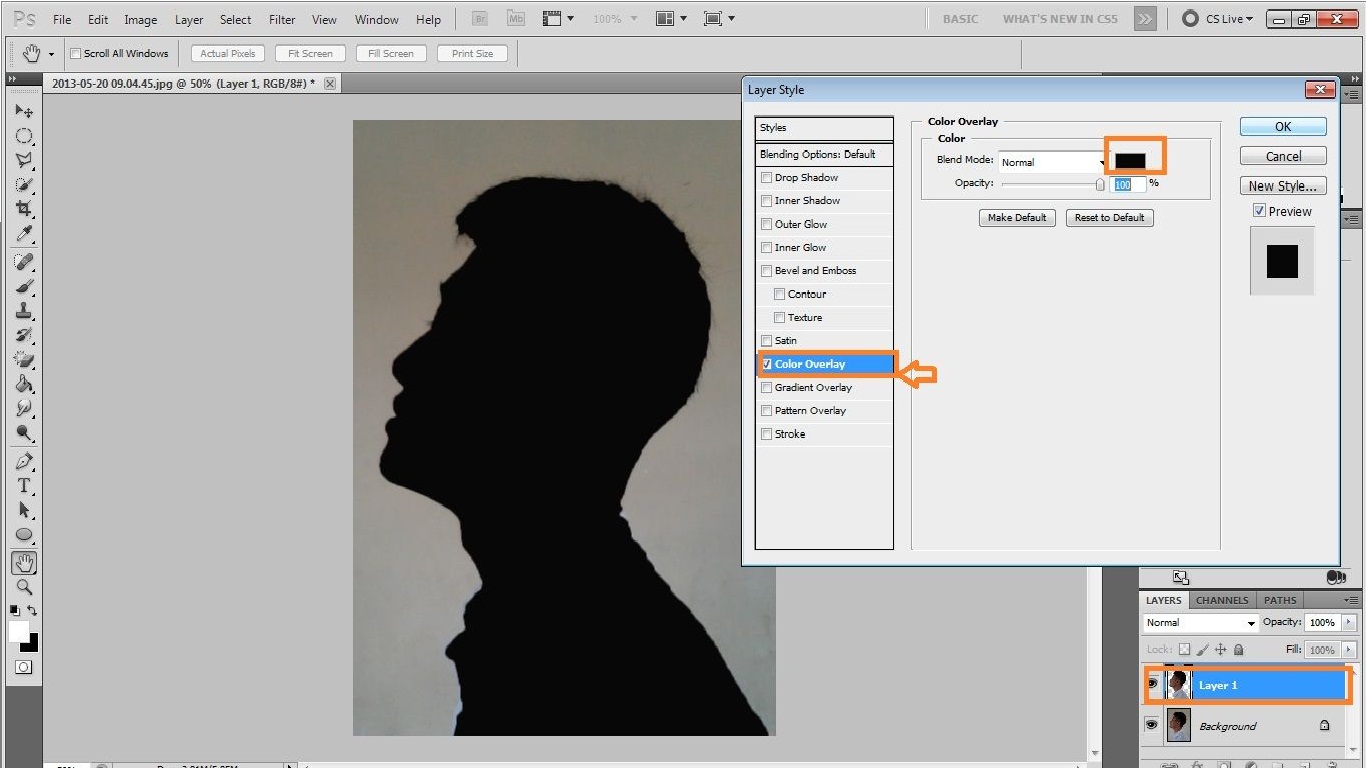The height and width of the screenshot is (768, 1366).
Task: Select the Pen tool
Action: 24,461
